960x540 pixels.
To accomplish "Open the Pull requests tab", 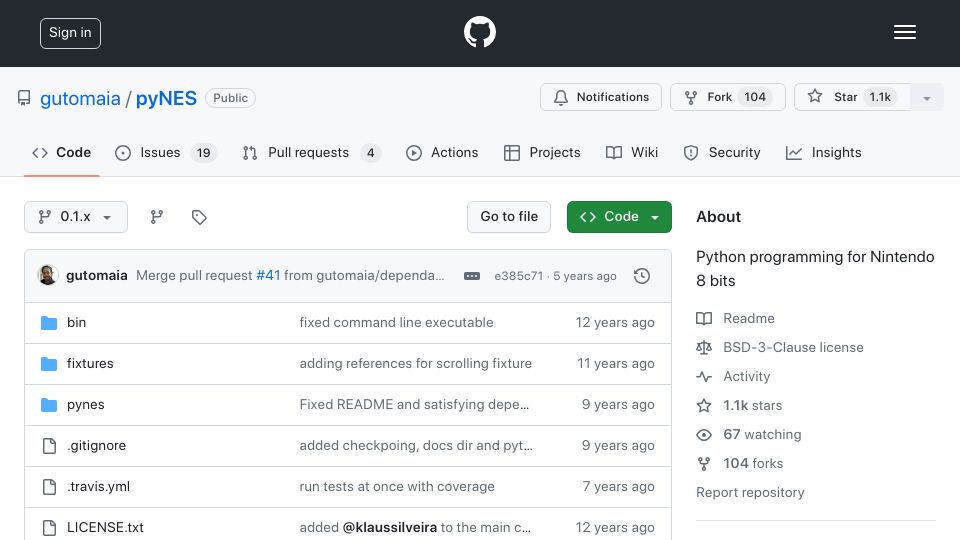I will 311,152.
